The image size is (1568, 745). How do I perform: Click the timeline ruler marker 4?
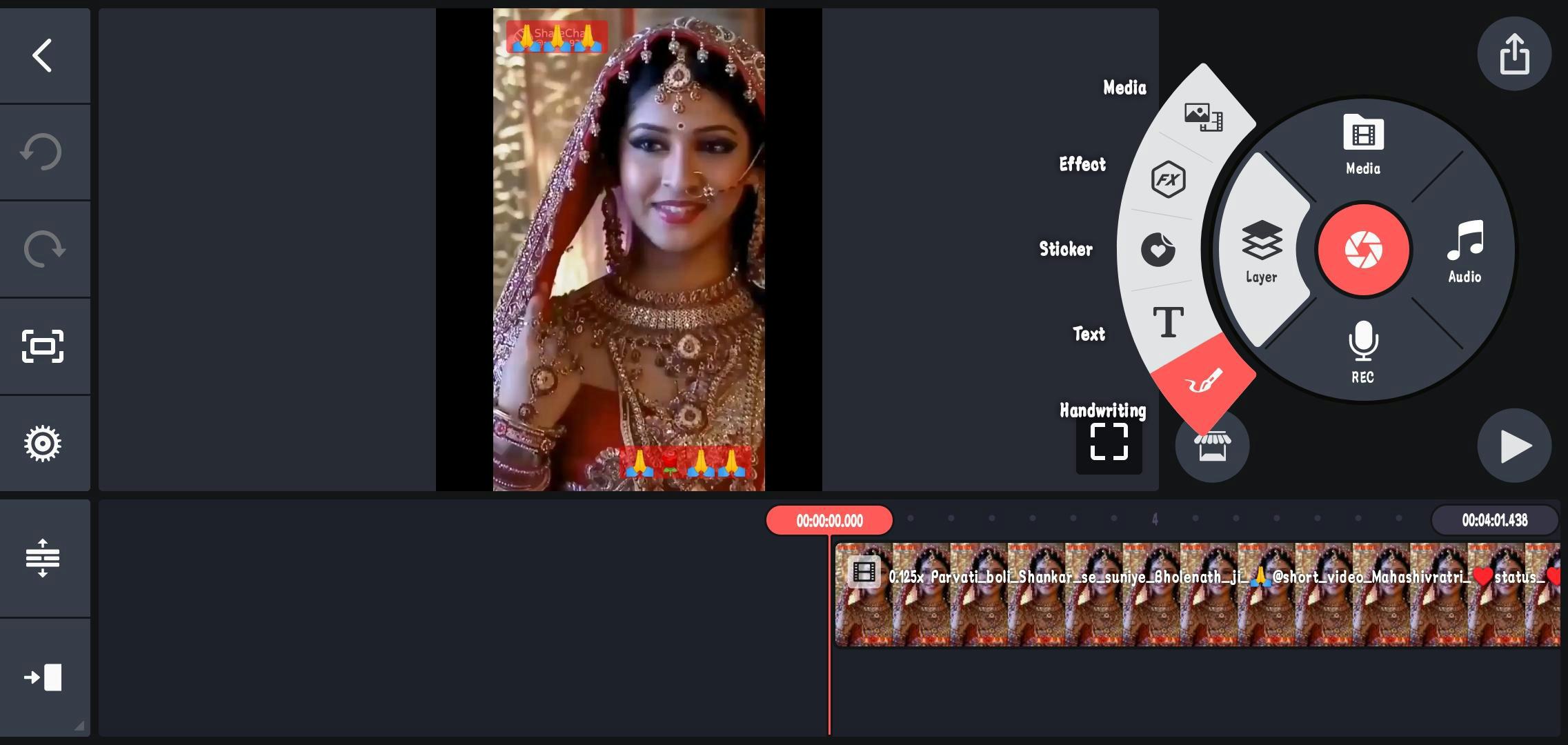point(1155,519)
